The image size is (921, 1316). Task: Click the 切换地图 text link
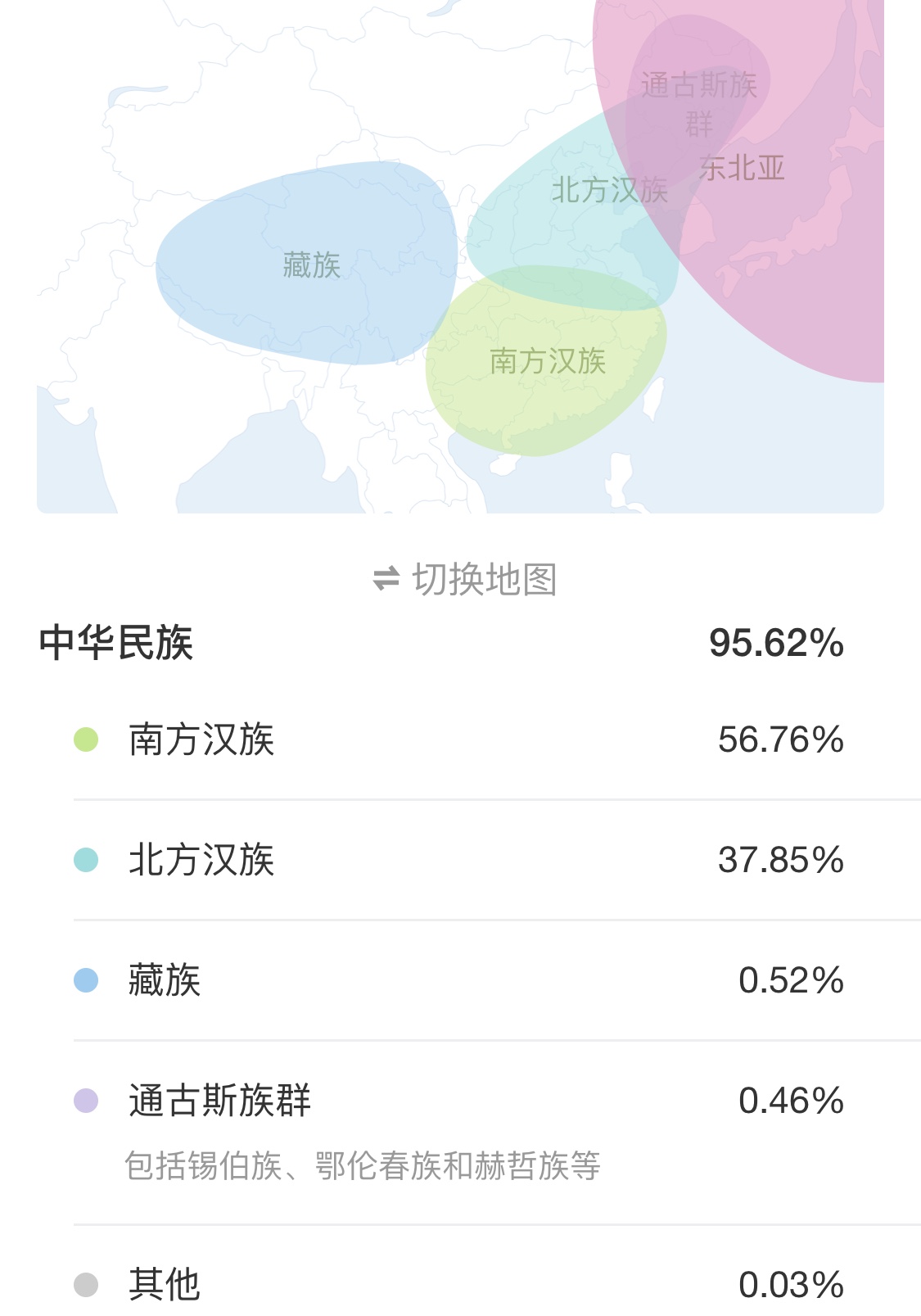point(485,579)
